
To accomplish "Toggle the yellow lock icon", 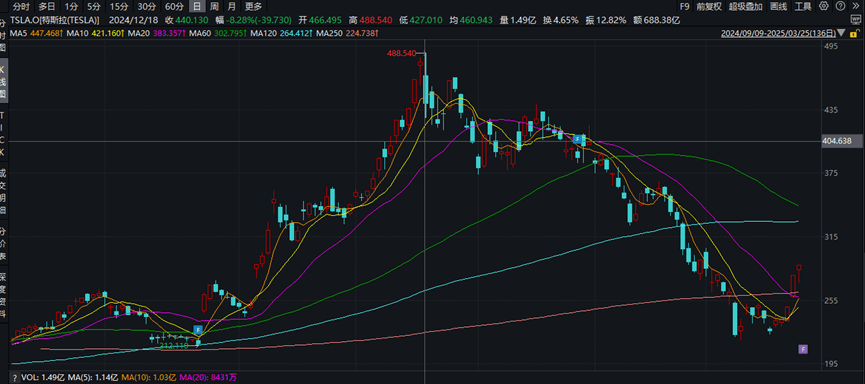I will pos(855,34).
